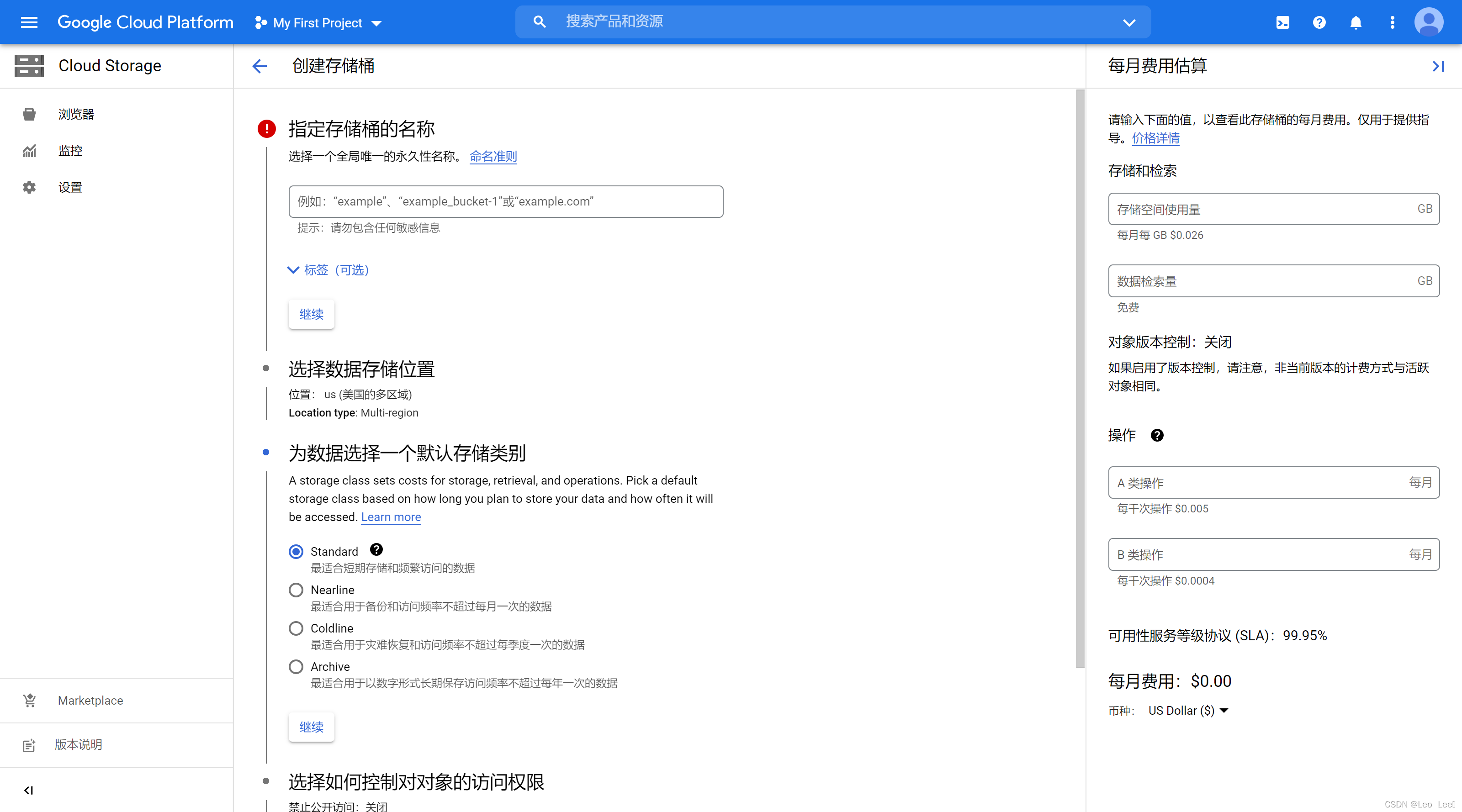Go to 监控 in sidebar
Image resolution: width=1462 pixels, height=812 pixels.
point(70,150)
